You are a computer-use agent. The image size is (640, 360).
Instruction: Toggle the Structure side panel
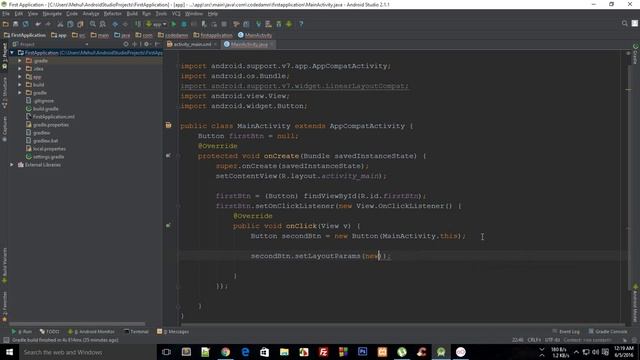[4, 93]
